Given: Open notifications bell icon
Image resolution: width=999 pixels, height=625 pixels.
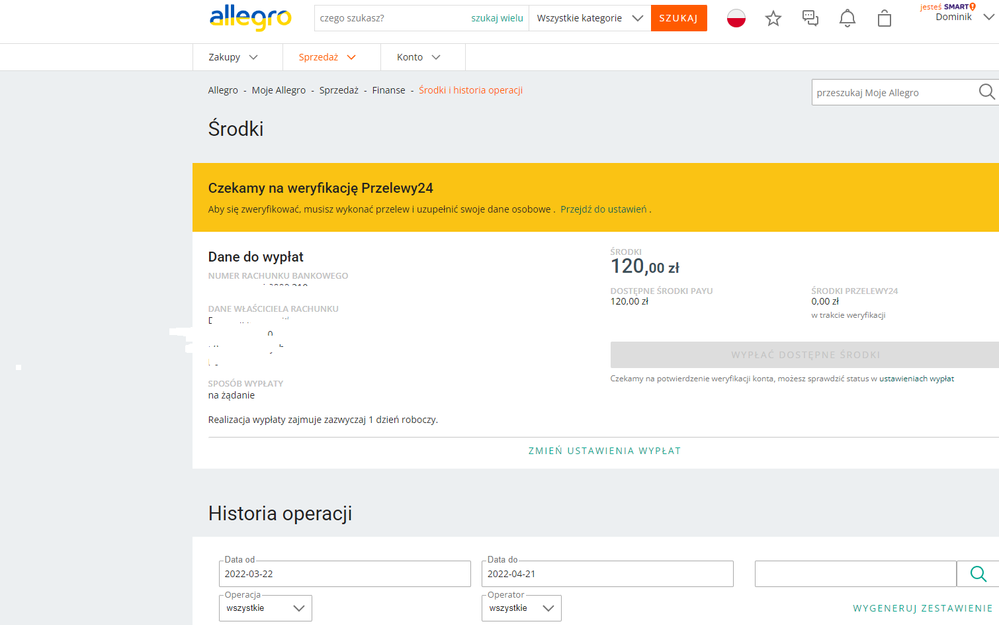Looking at the screenshot, I should 847,18.
